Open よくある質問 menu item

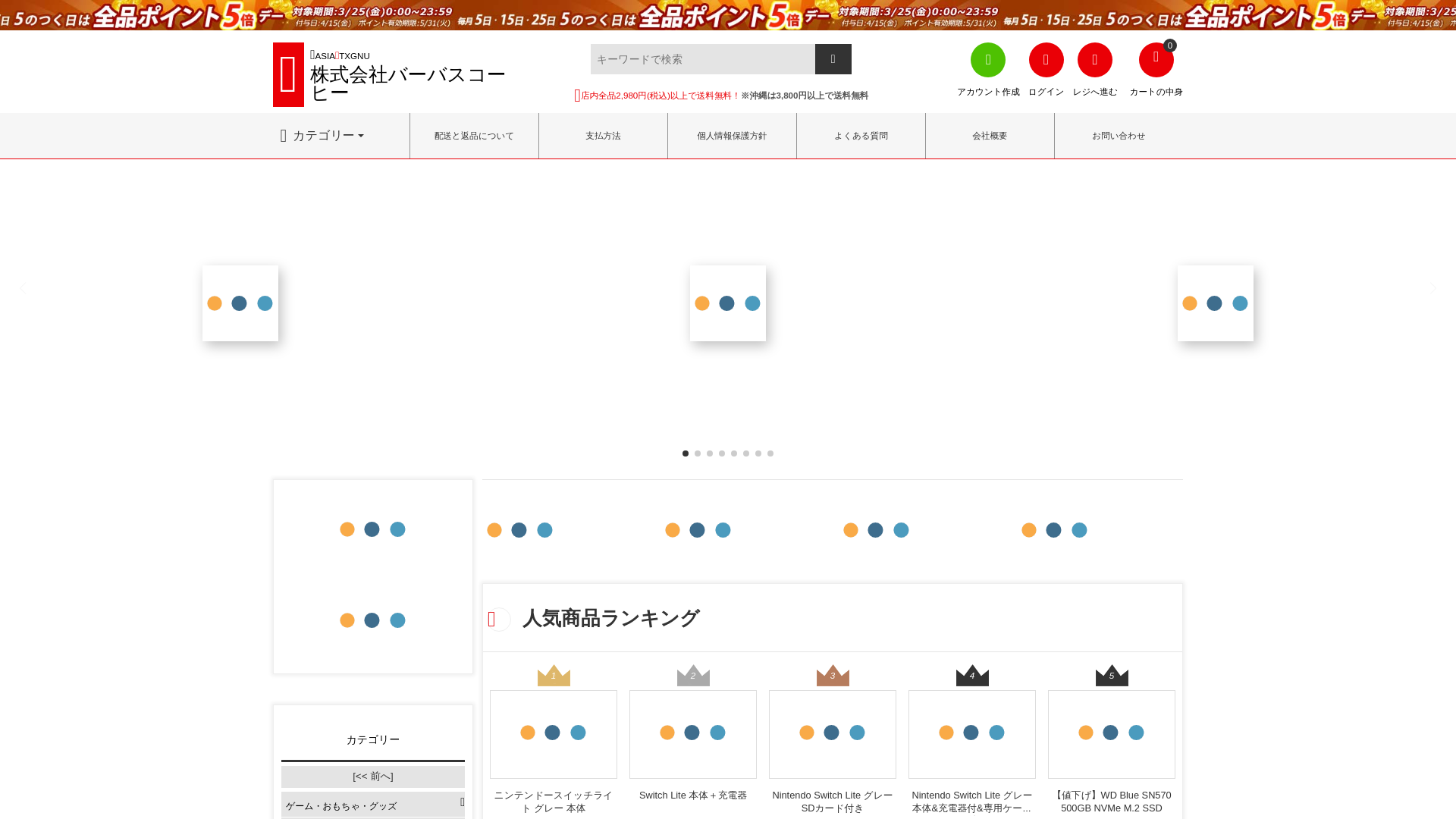click(x=861, y=136)
